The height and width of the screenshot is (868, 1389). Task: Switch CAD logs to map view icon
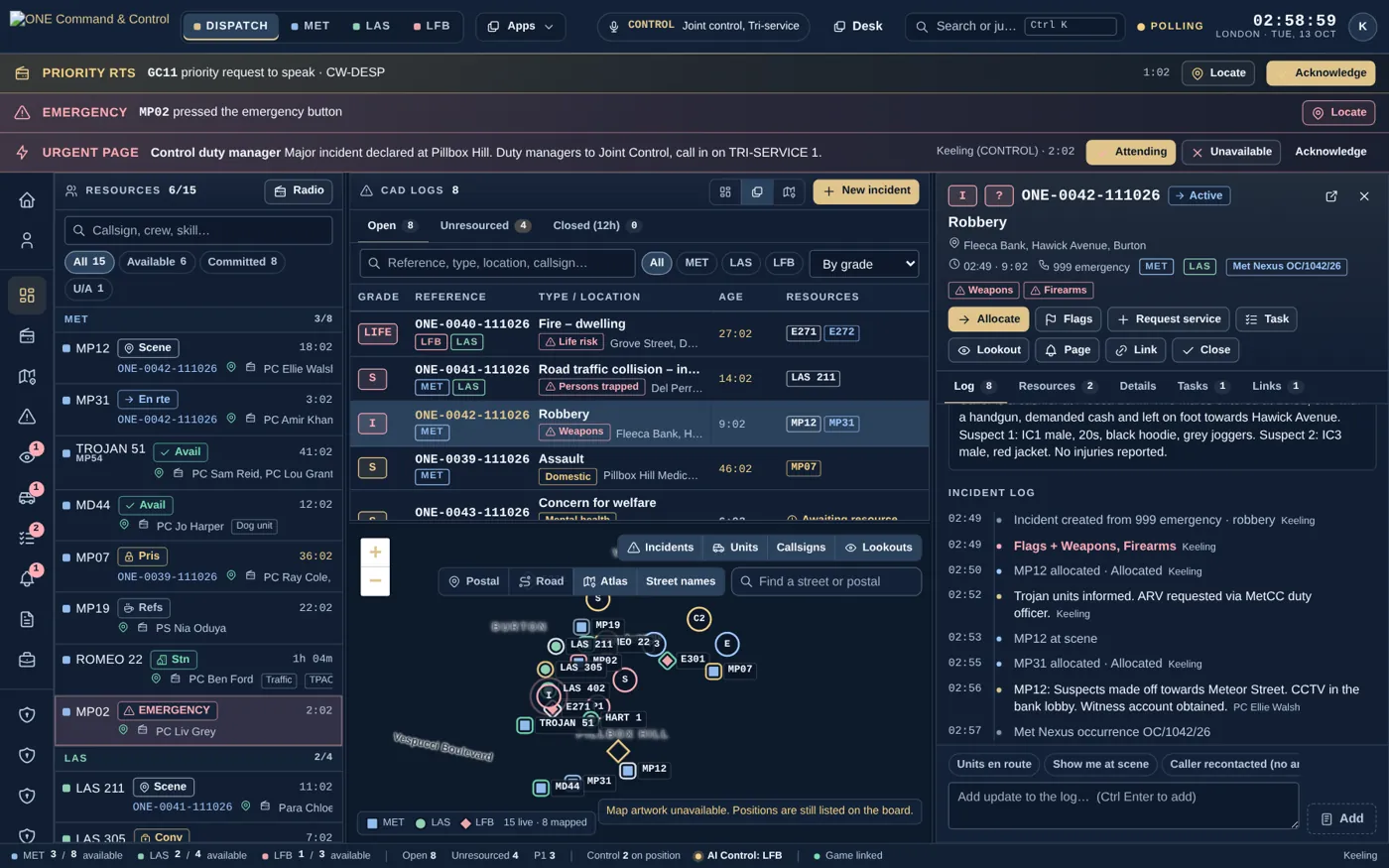pyautogui.click(x=789, y=191)
